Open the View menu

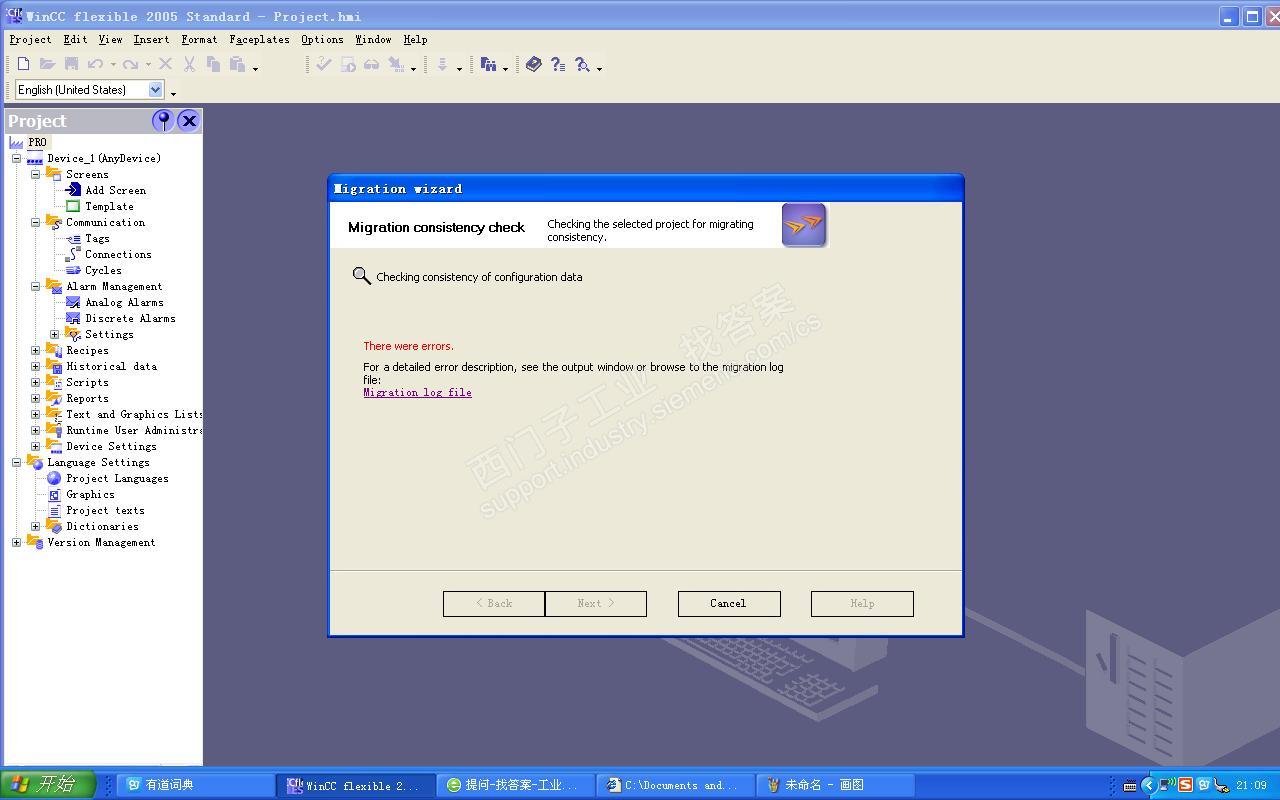[x=110, y=39]
